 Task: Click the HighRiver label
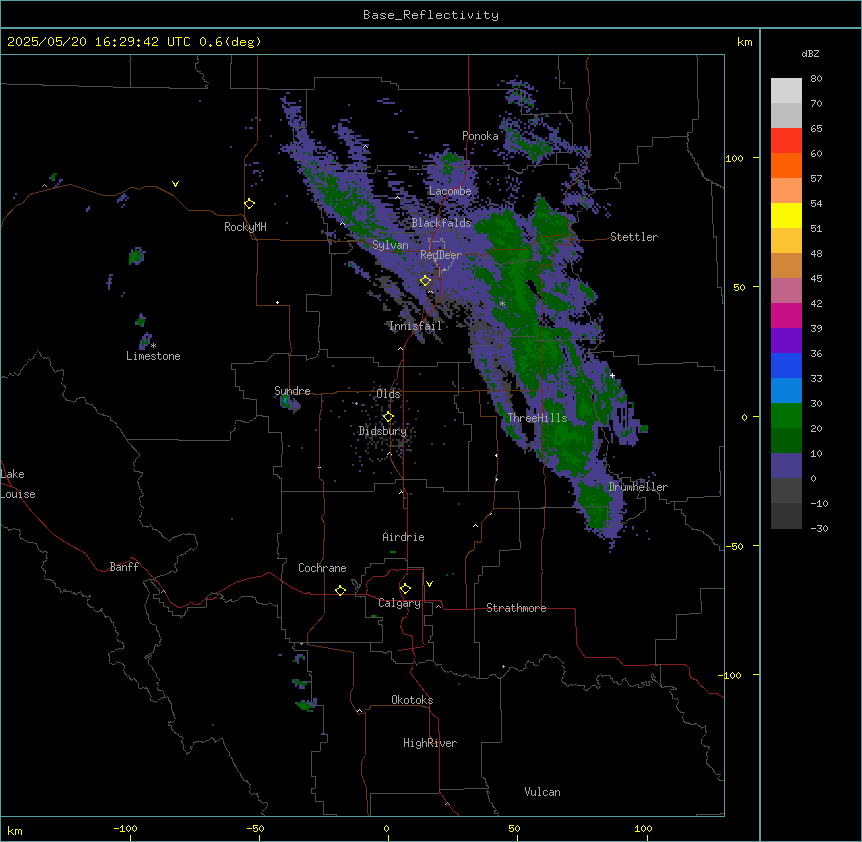tap(430, 743)
